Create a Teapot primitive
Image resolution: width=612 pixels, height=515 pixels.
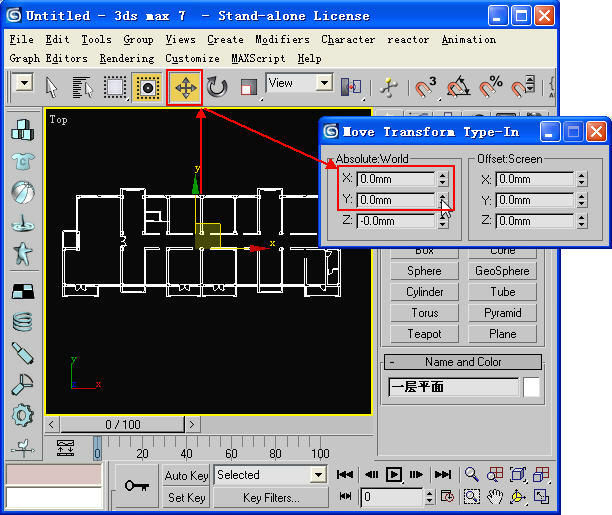click(424, 334)
